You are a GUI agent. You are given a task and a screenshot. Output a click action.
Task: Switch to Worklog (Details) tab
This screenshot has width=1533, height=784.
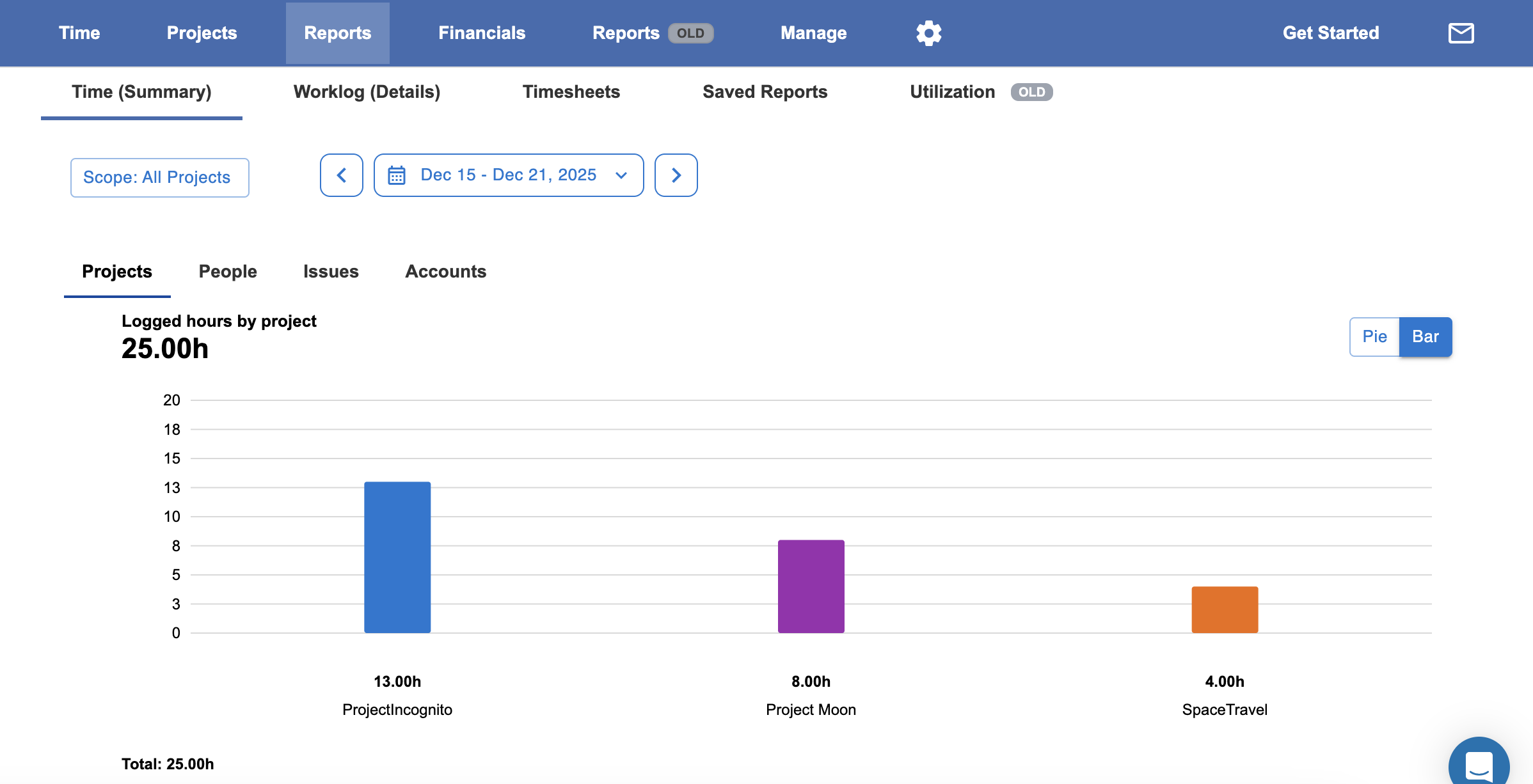tap(367, 92)
